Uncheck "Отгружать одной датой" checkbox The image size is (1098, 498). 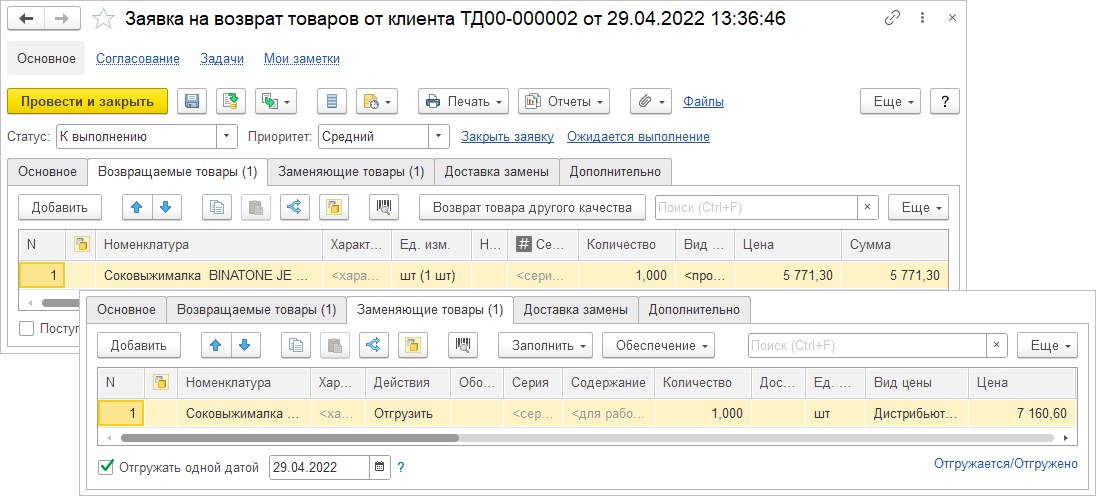coord(106,467)
